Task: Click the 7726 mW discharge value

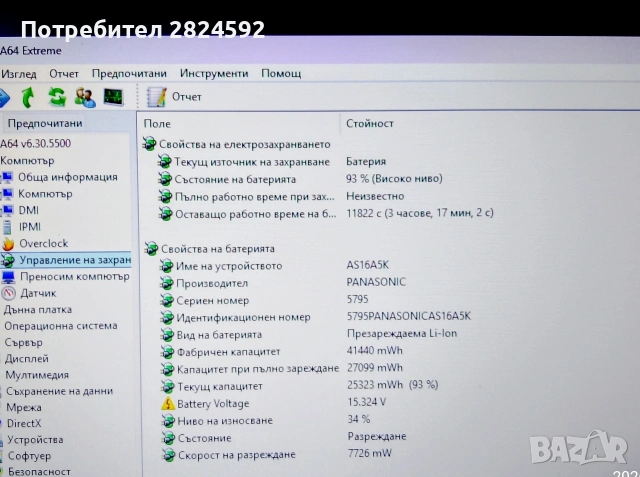Action: (x=369, y=453)
